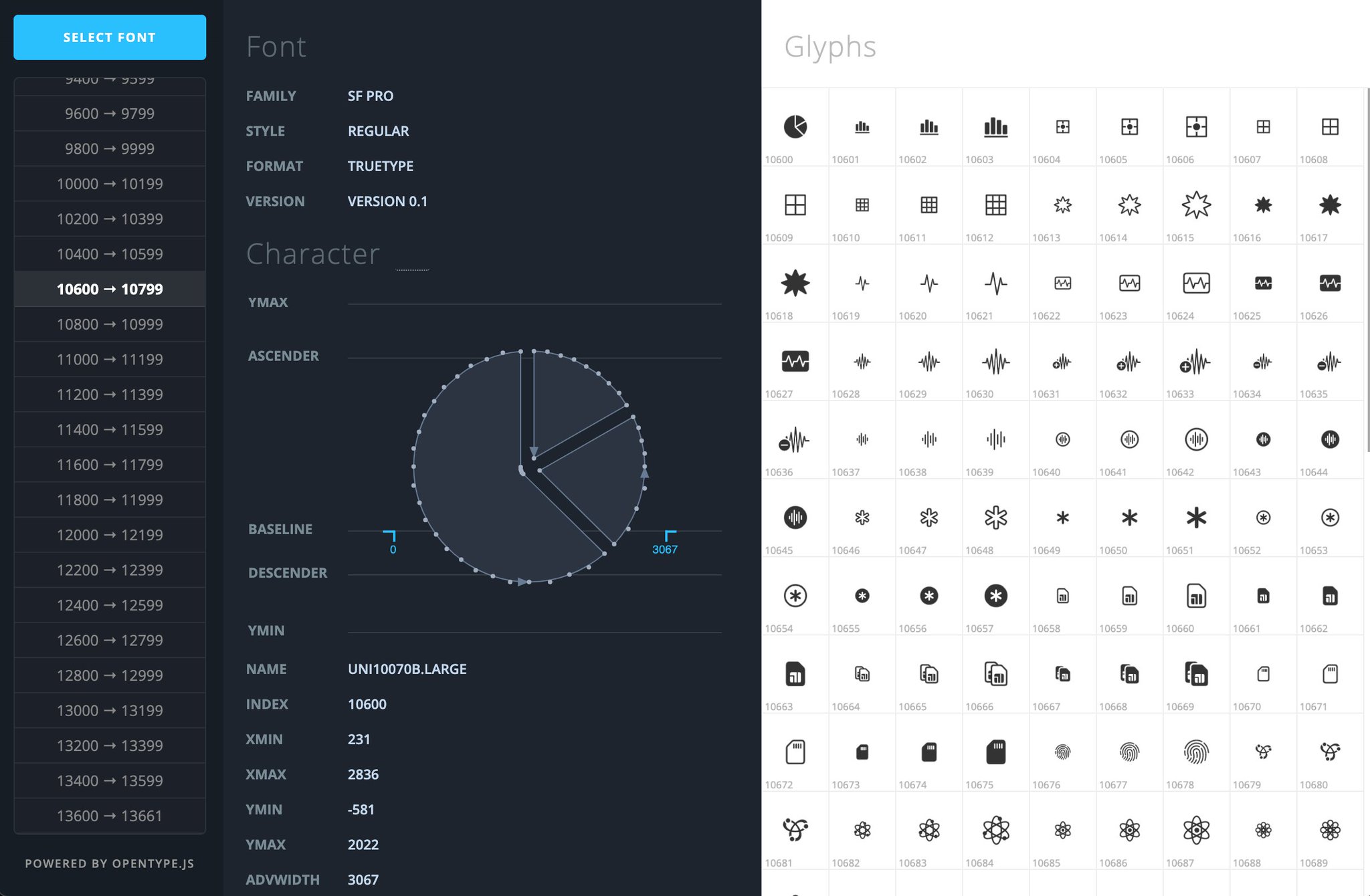
Task: Select target-in-square glyph 10606
Action: (1197, 127)
